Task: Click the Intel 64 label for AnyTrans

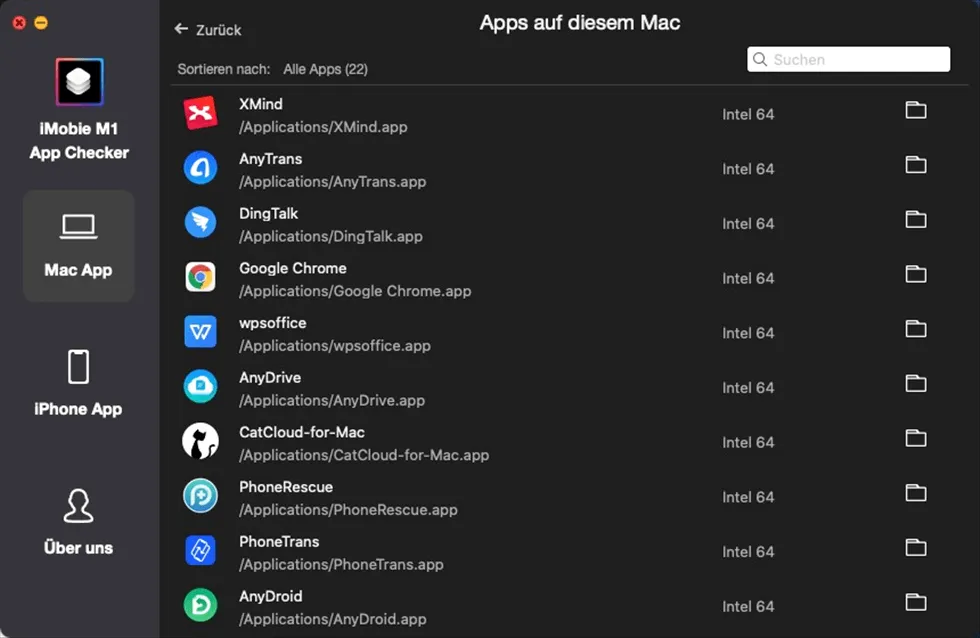Action: 748,169
